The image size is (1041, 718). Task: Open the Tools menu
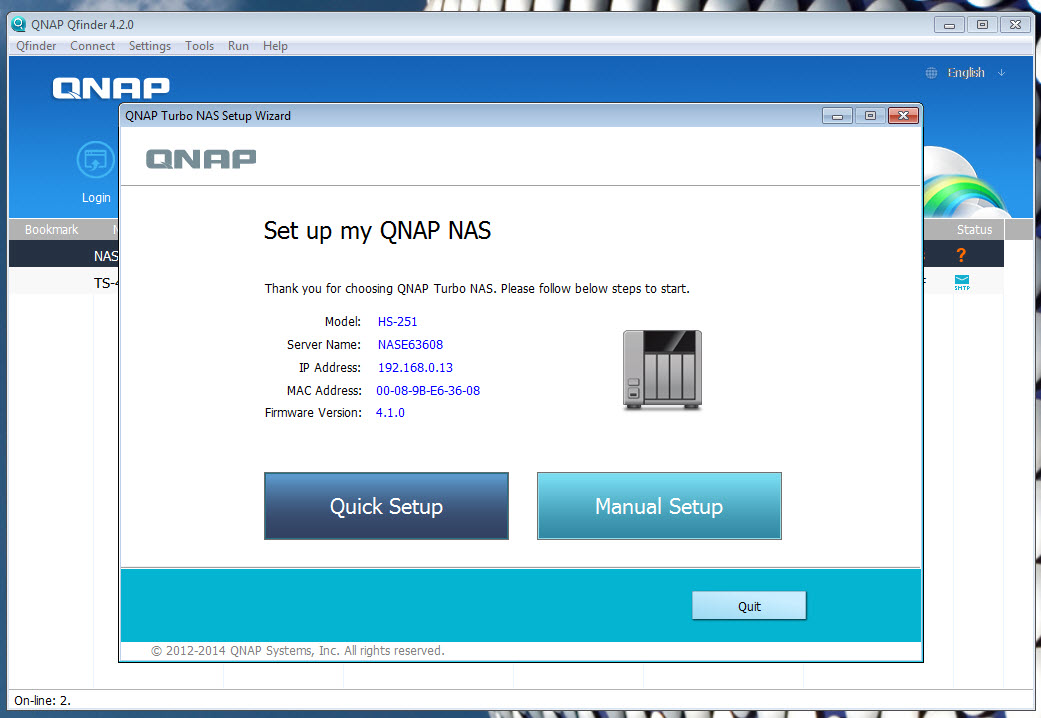coord(199,46)
